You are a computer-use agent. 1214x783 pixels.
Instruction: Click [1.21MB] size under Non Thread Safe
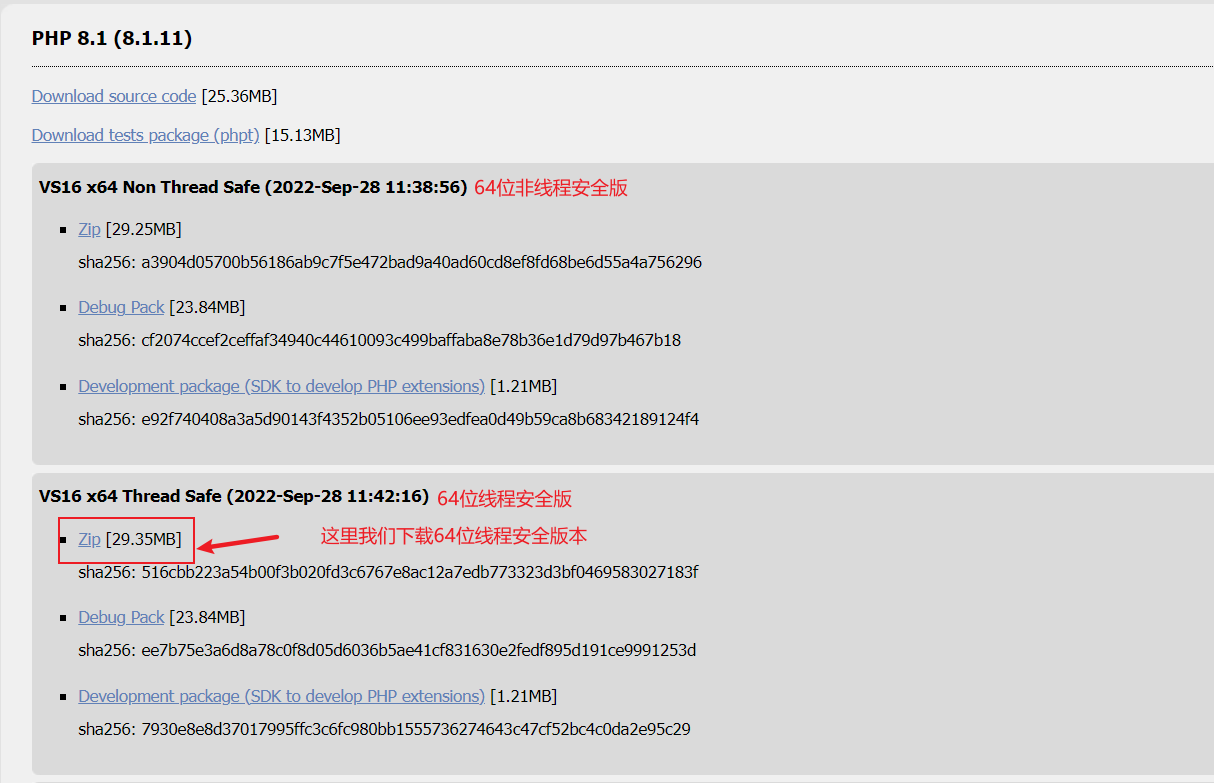523,386
